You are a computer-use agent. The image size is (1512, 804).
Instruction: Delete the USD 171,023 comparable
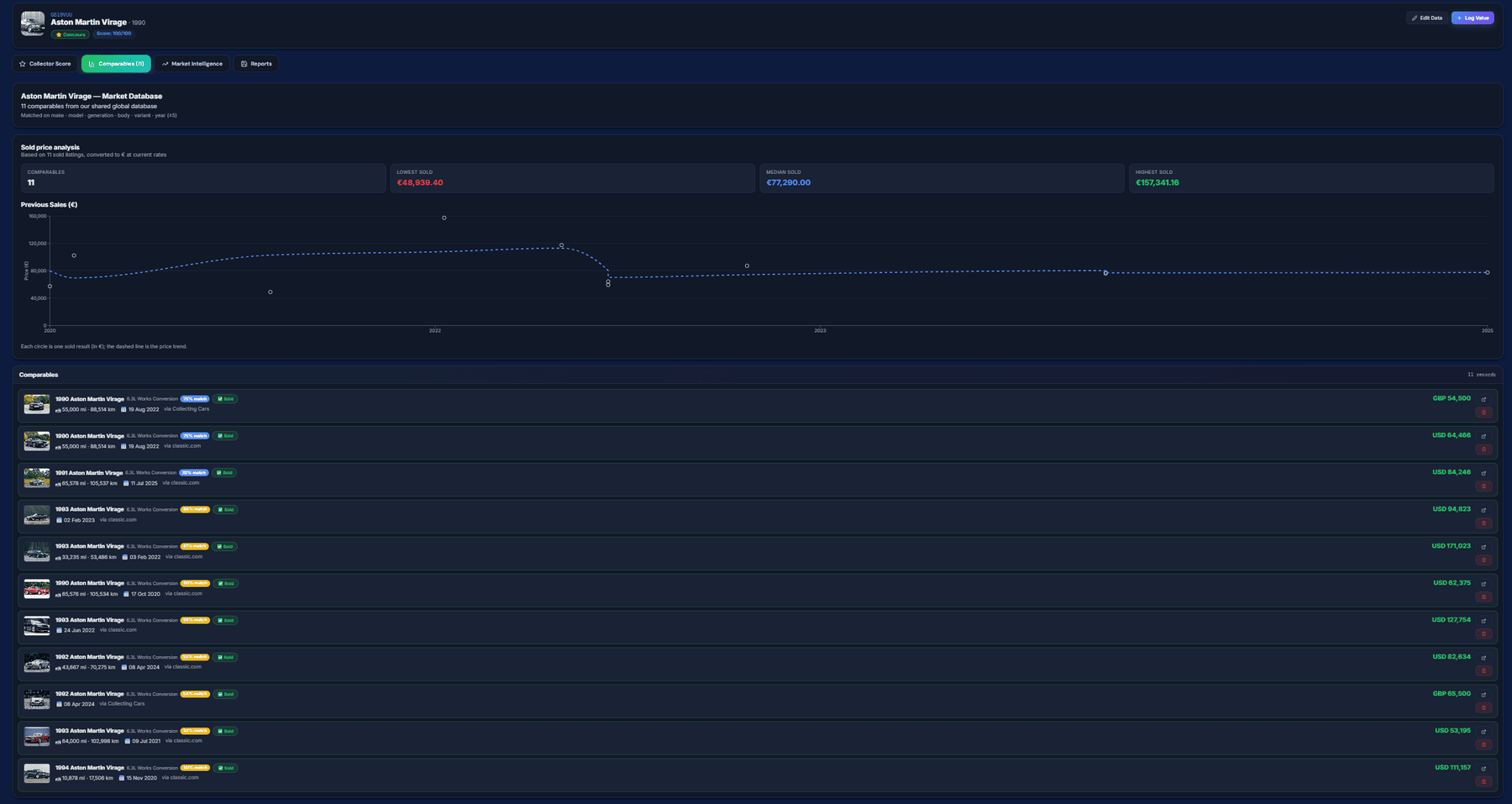1483,560
